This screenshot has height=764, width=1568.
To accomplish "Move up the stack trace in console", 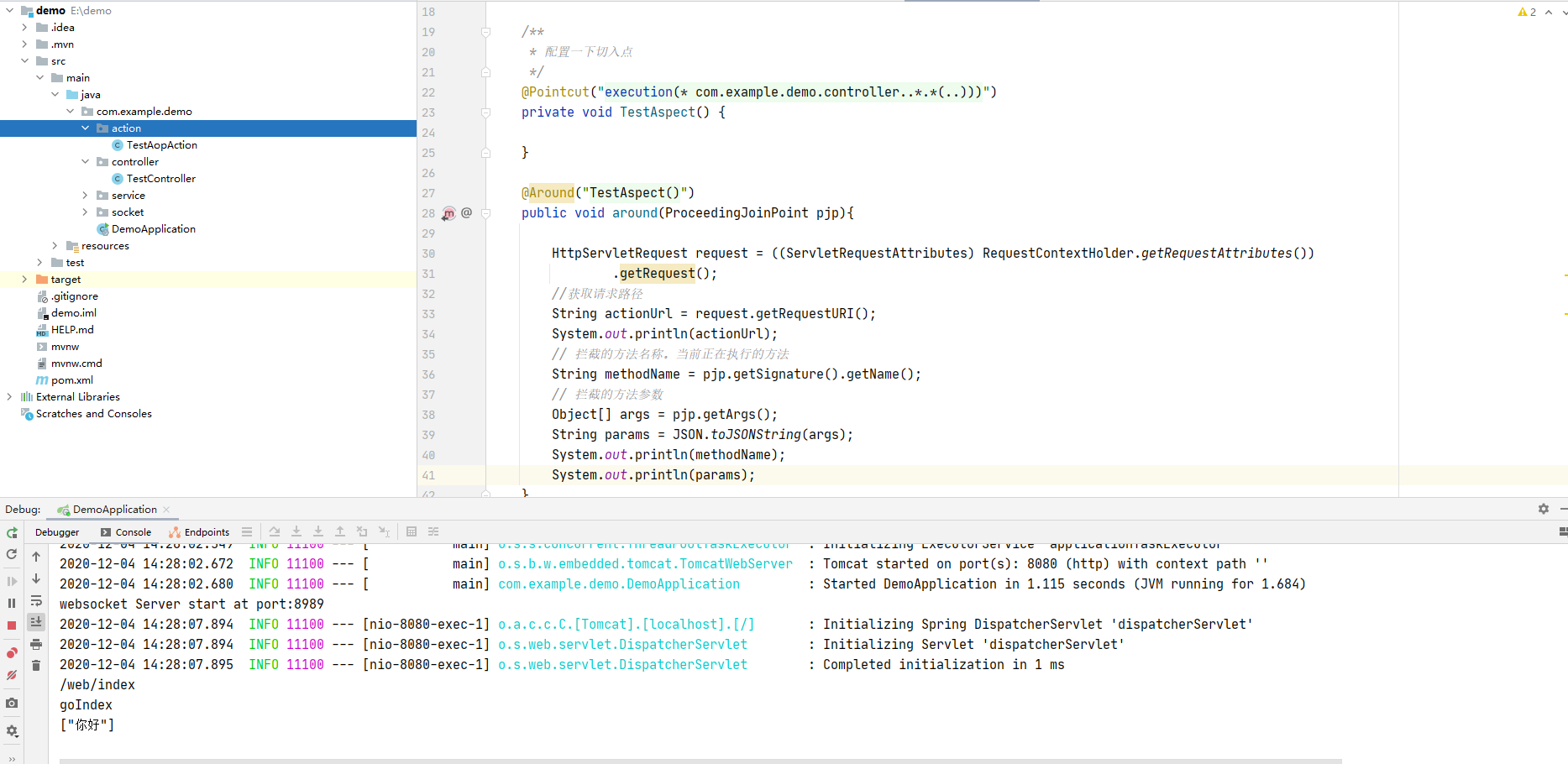I will (36, 557).
